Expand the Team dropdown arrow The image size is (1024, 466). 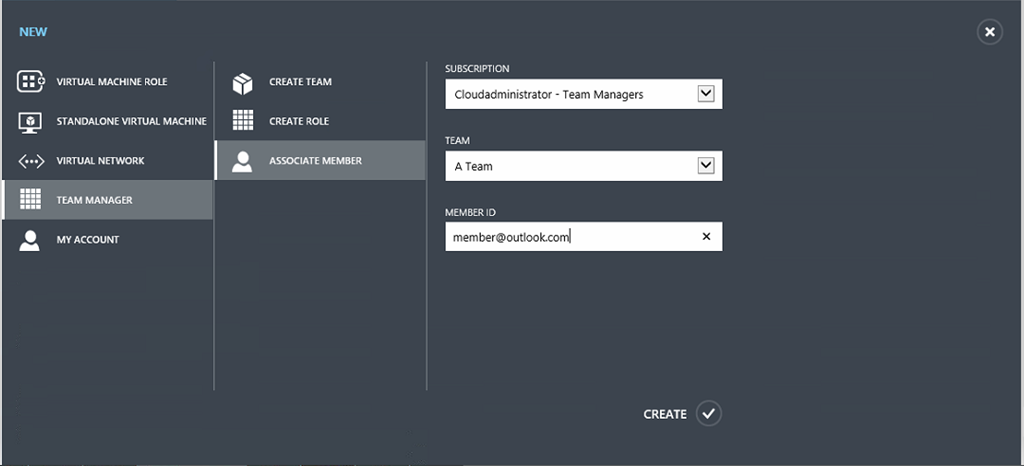click(x=705, y=166)
